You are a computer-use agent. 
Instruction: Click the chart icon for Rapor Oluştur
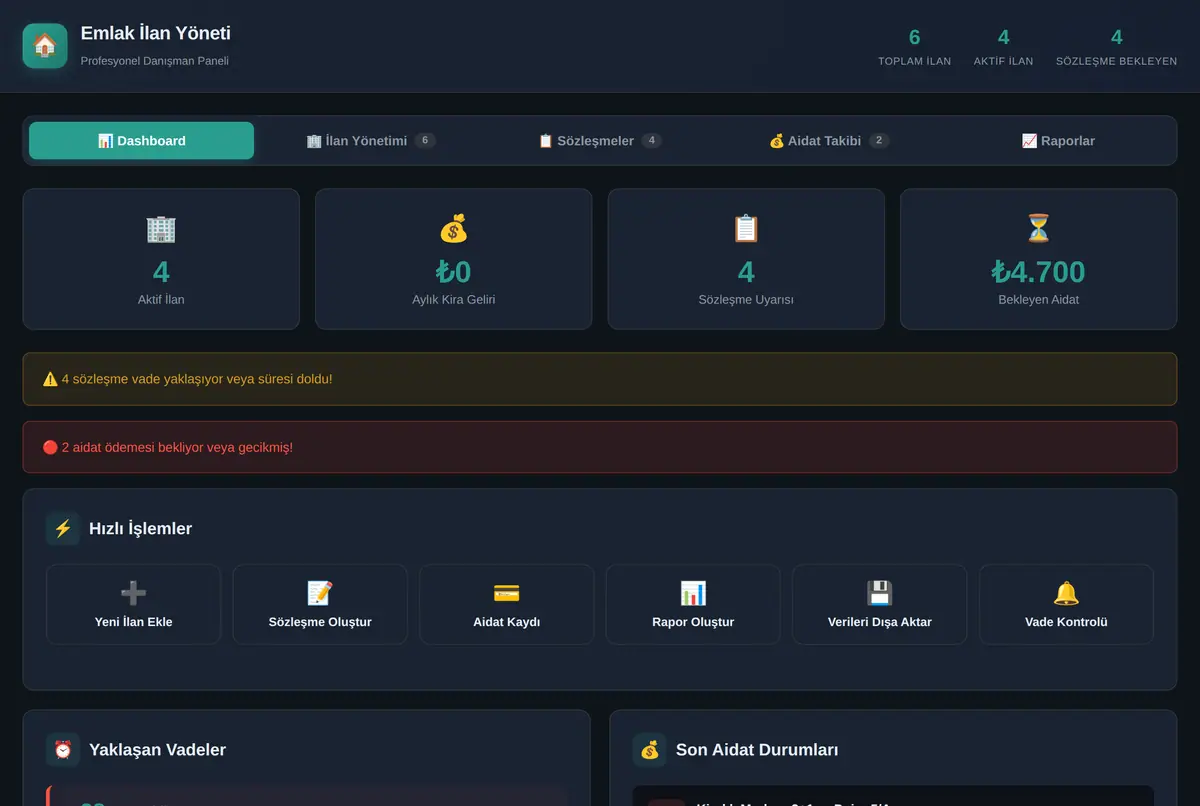point(693,593)
